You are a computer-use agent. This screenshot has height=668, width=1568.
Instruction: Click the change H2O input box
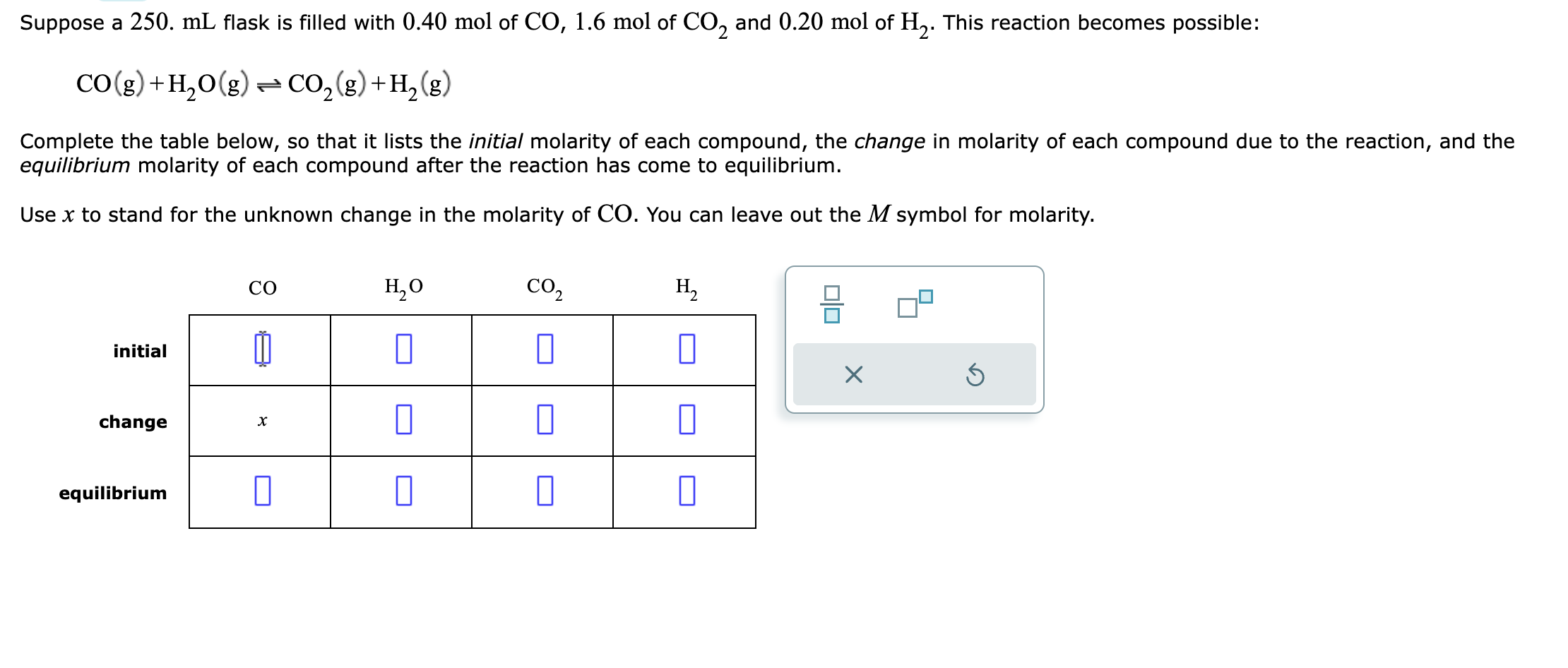click(403, 421)
